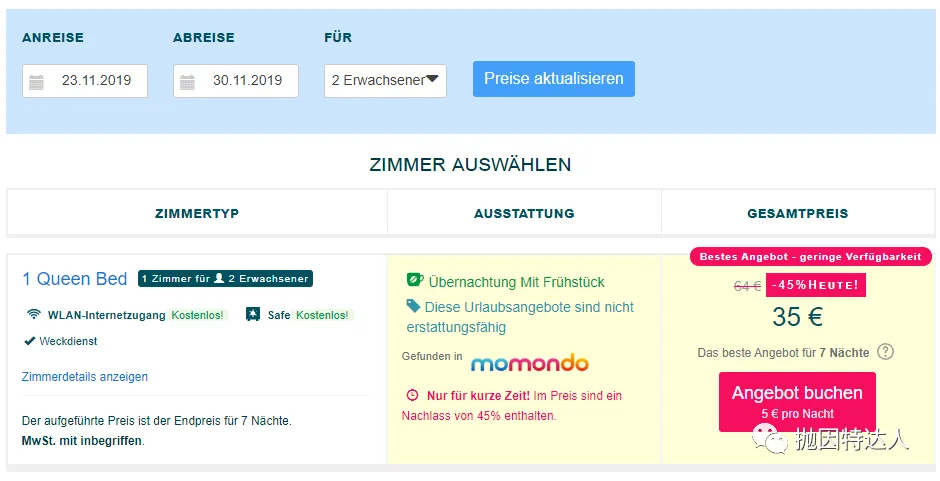The width and height of the screenshot is (940, 481).
Task: Select the Anreise date field 23.11.2019
Action: point(85,81)
